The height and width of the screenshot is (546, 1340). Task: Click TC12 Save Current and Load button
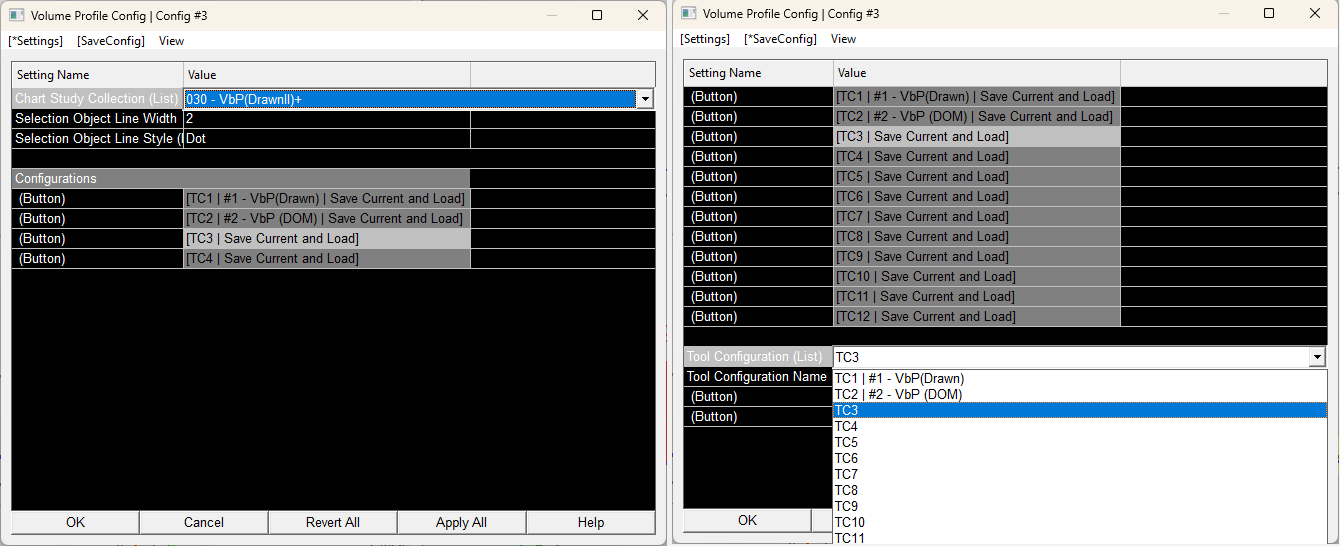(x=977, y=317)
